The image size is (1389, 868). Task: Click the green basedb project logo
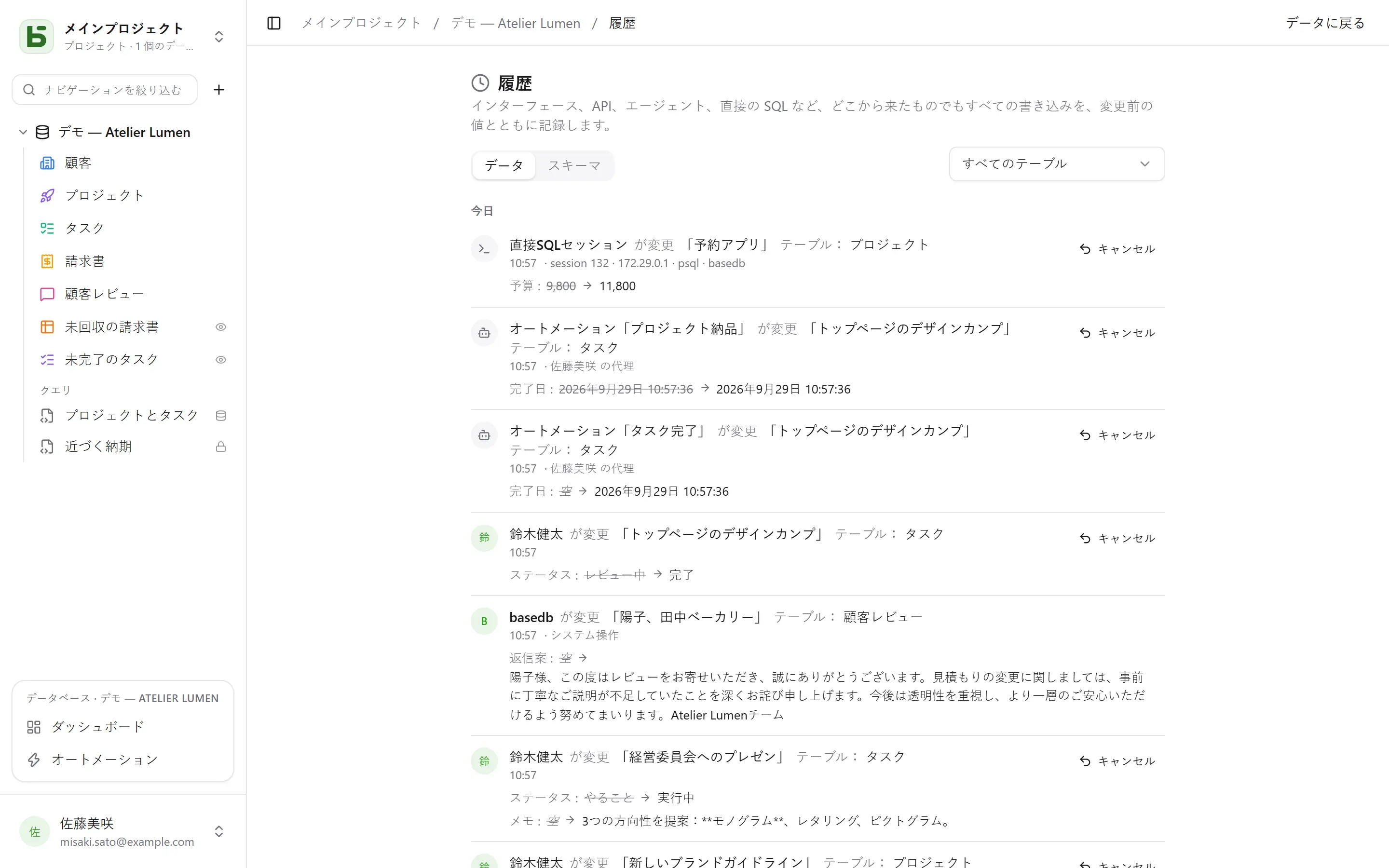37,37
